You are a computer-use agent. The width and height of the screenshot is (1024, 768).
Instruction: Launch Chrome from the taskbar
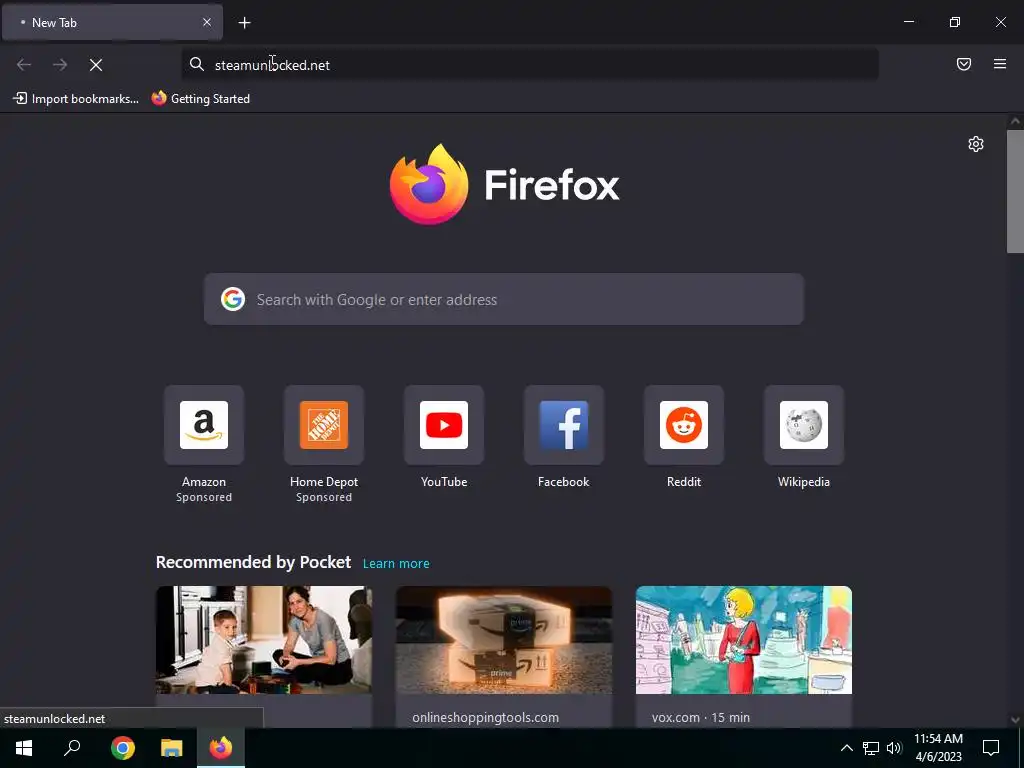tap(123, 748)
